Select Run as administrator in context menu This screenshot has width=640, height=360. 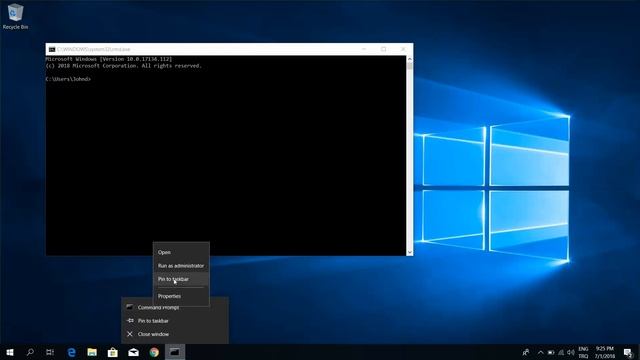click(x=181, y=266)
